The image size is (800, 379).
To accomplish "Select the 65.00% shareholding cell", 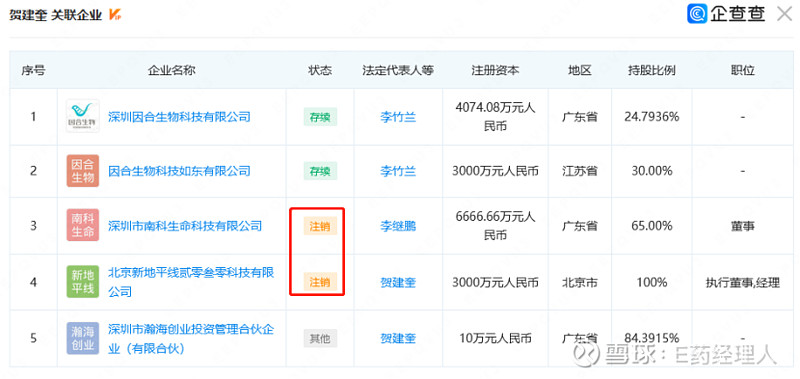I will tap(652, 225).
